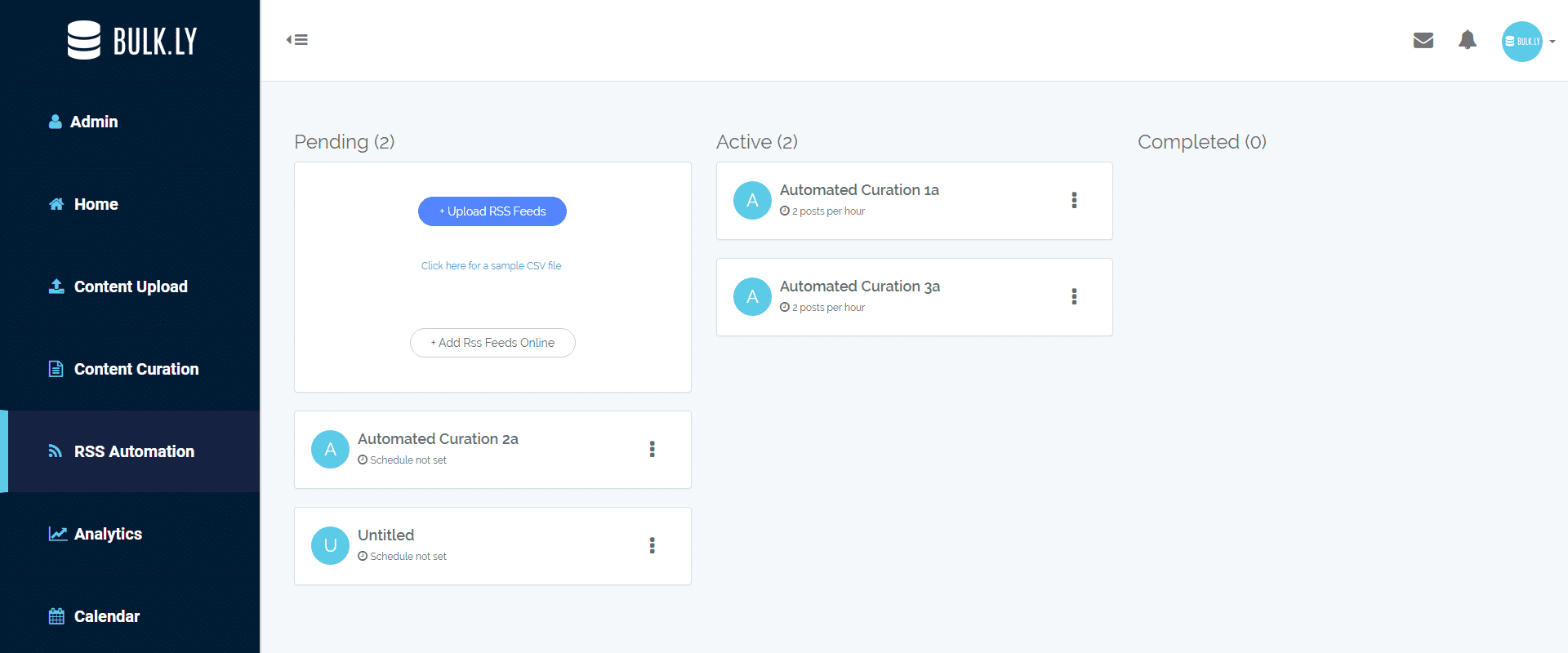
Task: Click the Bulk.ly profile avatar
Action: click(1521, 41)
